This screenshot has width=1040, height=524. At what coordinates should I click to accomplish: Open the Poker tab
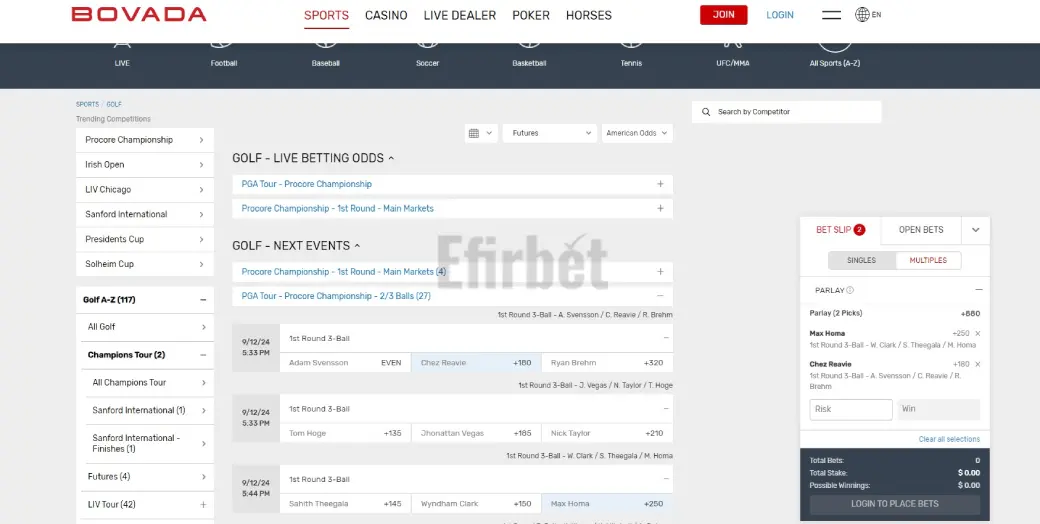coord(531,15)
